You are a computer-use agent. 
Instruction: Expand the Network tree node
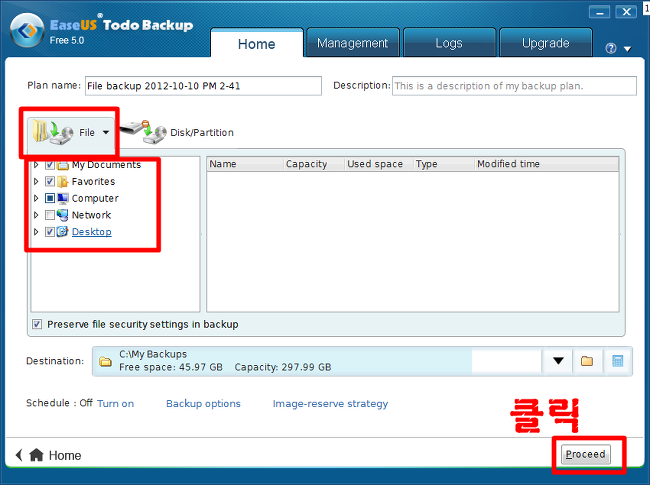[x=36, y=215]
